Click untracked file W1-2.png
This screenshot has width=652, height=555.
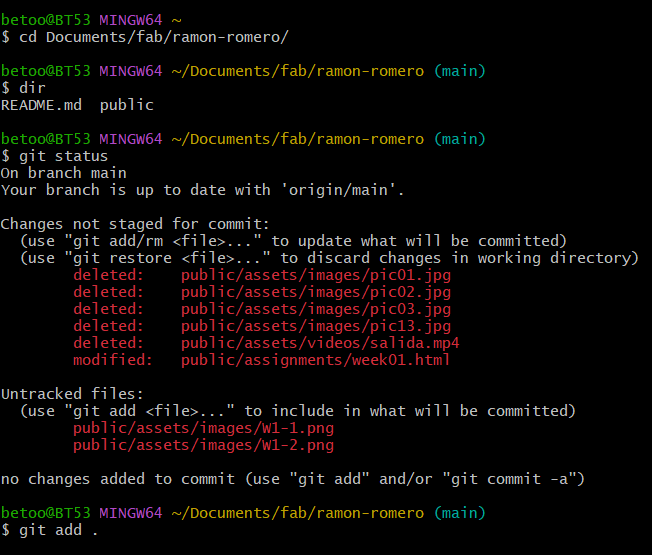coord(203,445)
